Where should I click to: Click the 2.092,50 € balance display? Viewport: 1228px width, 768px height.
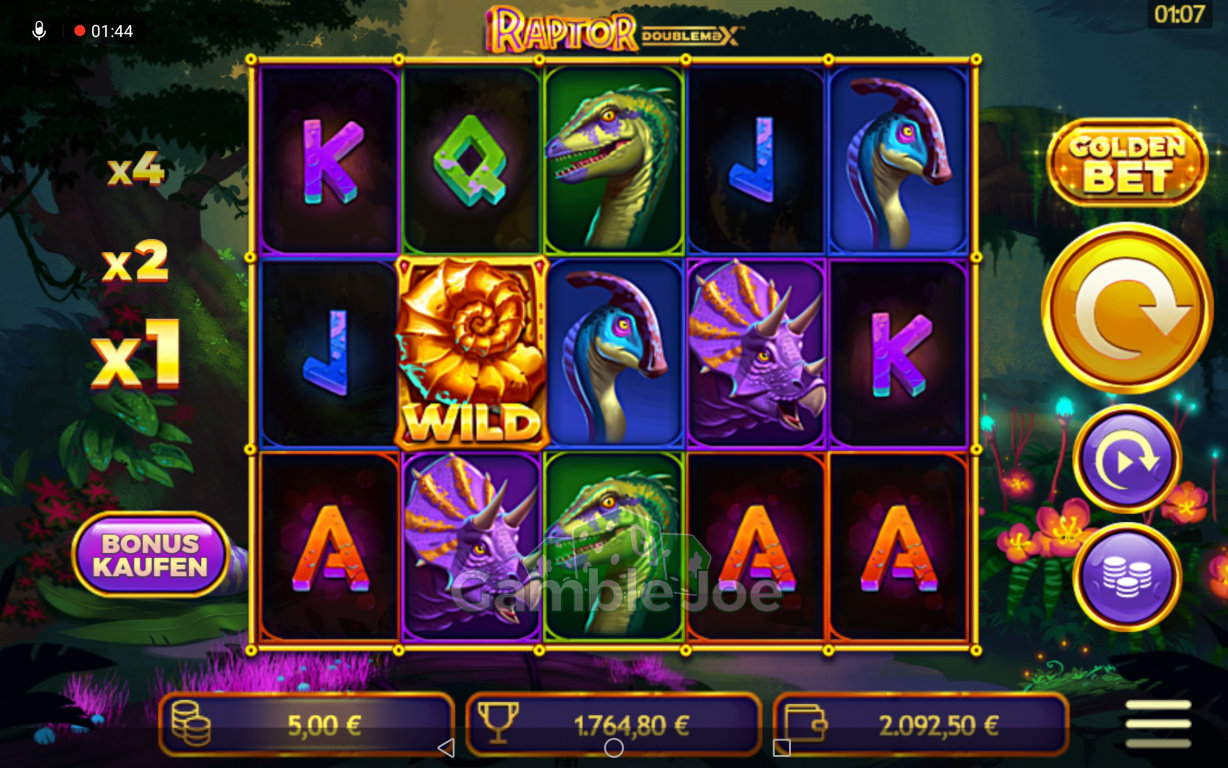921,725
